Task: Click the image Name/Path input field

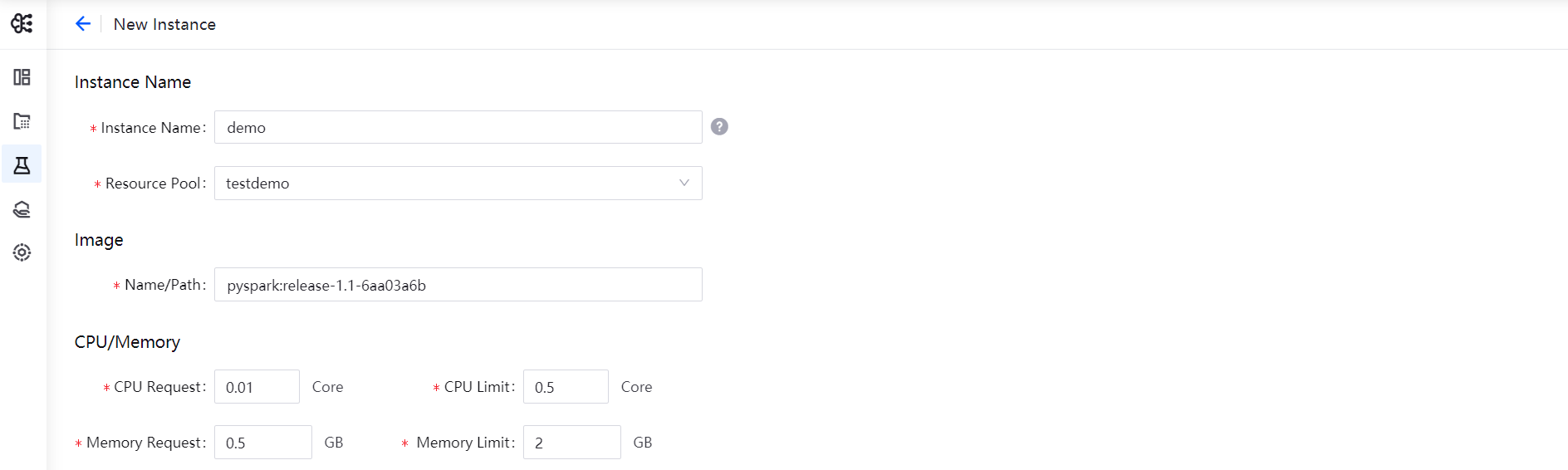Action: (458, 285)
